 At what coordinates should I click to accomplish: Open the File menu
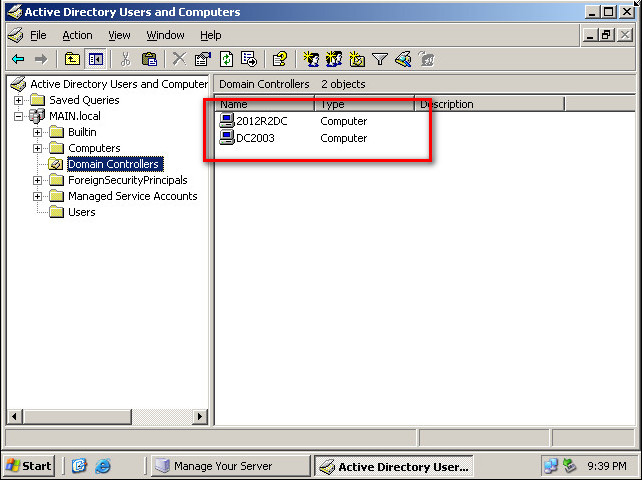click(38, 36)
